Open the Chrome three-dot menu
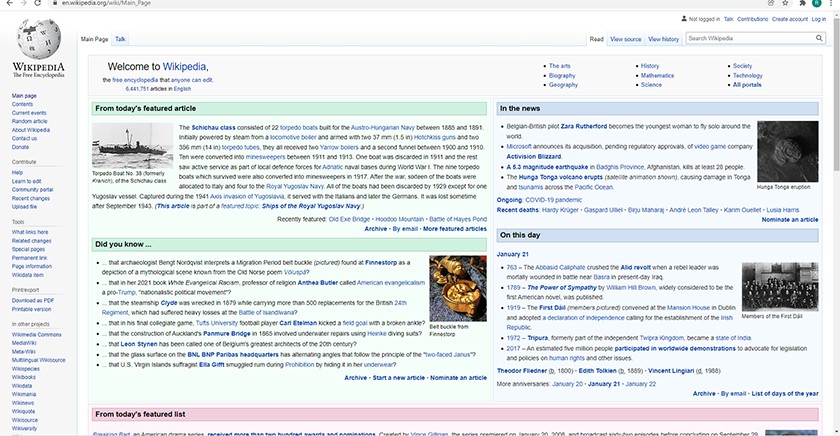Viewport: 840px width, 436px height. coord(831,3)
